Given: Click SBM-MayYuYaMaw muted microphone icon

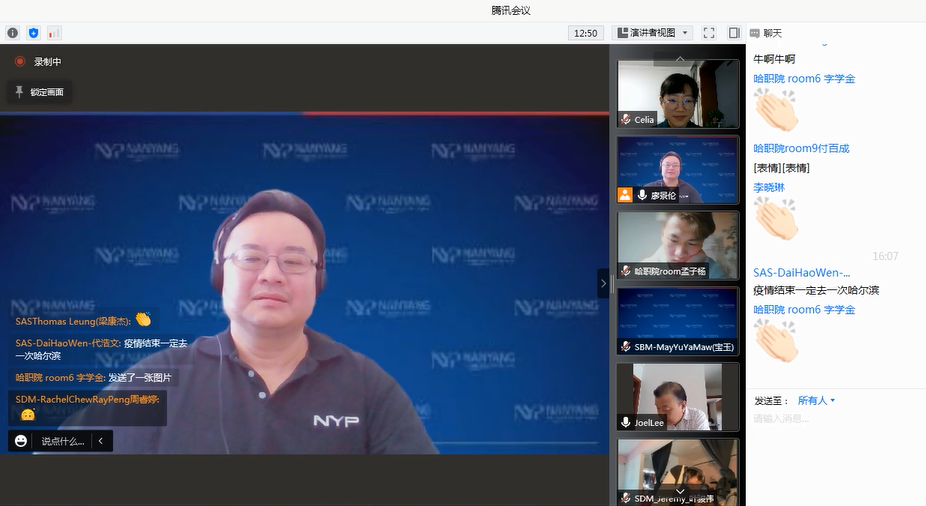Looking at the screenshot, I should point(625,347).
